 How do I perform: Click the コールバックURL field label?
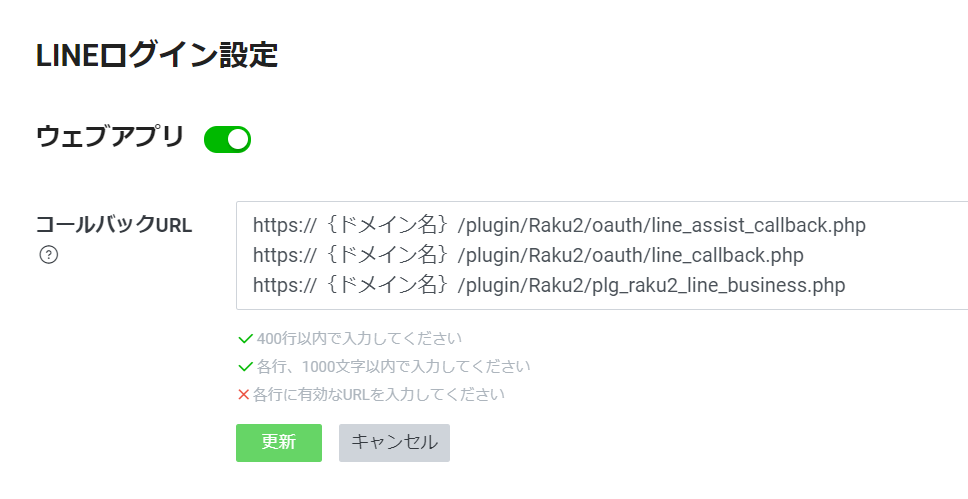tap(113, 225)
